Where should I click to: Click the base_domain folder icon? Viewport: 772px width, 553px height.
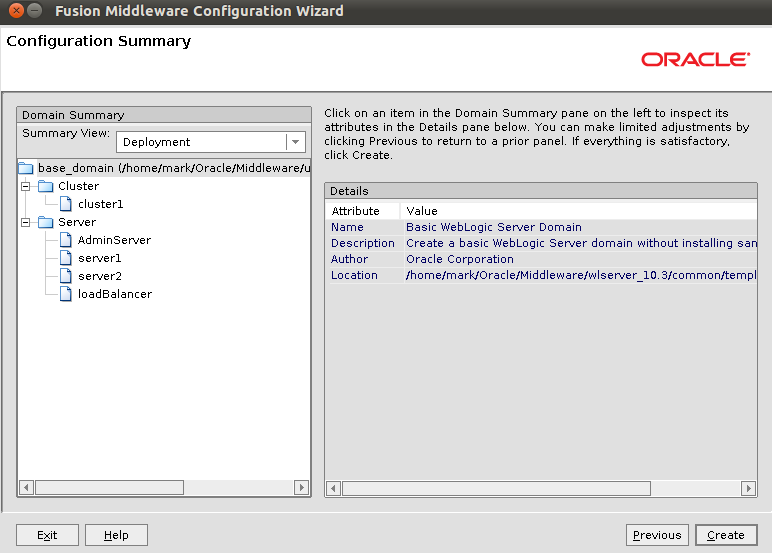tap(26, 168)
